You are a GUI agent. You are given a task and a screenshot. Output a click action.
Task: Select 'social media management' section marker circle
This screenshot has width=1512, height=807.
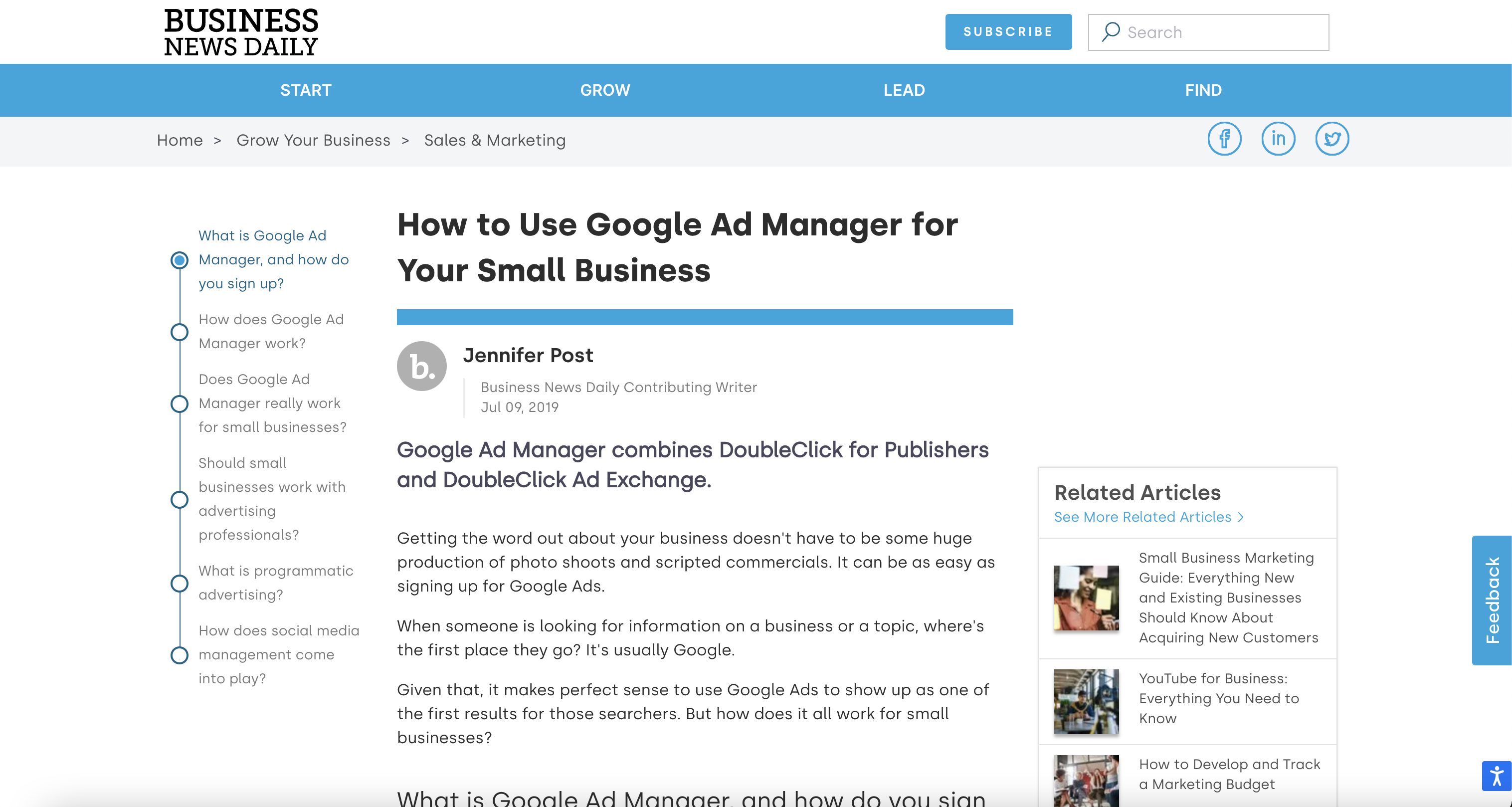coord(180,655)
